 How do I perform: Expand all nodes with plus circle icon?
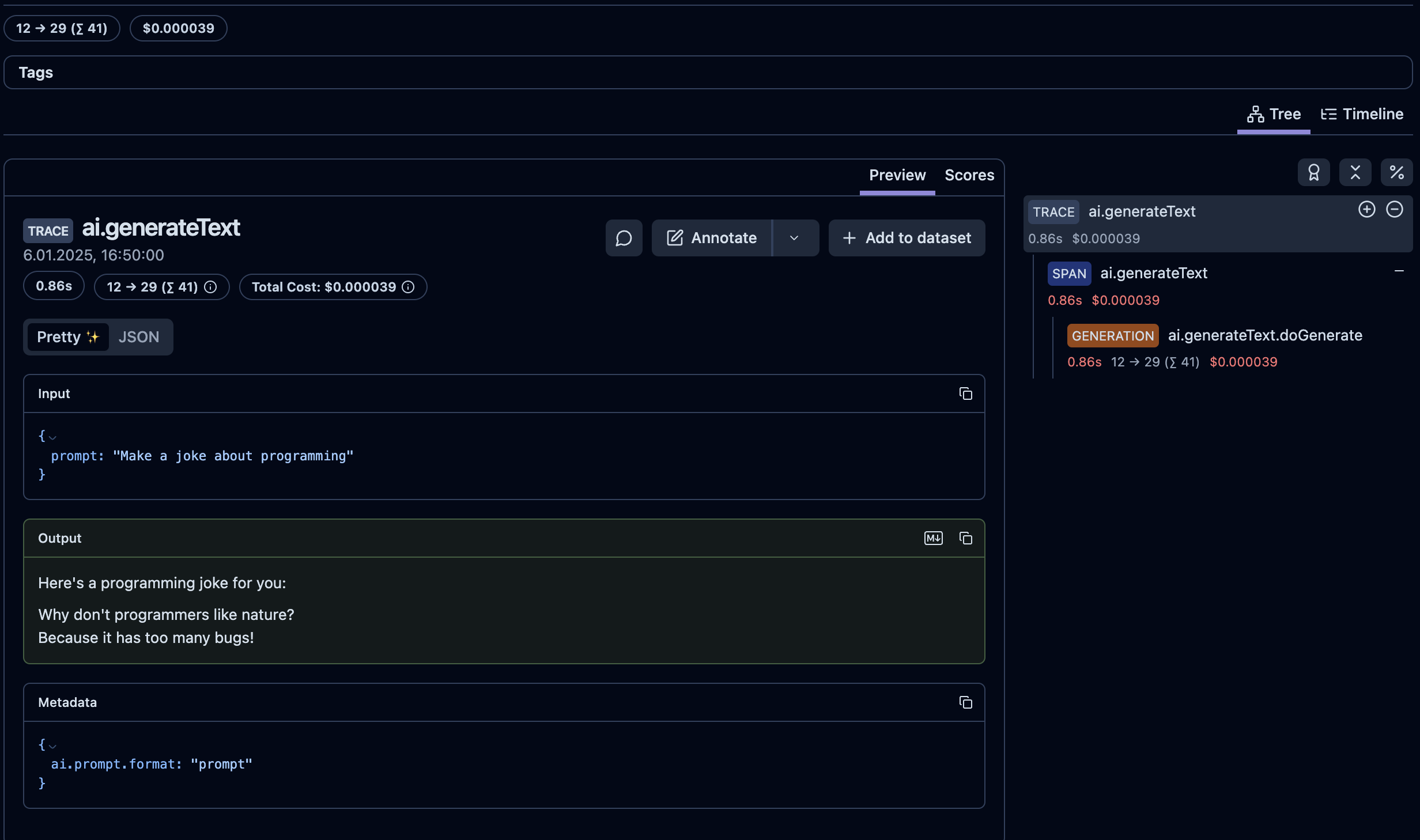point(1366,209)
